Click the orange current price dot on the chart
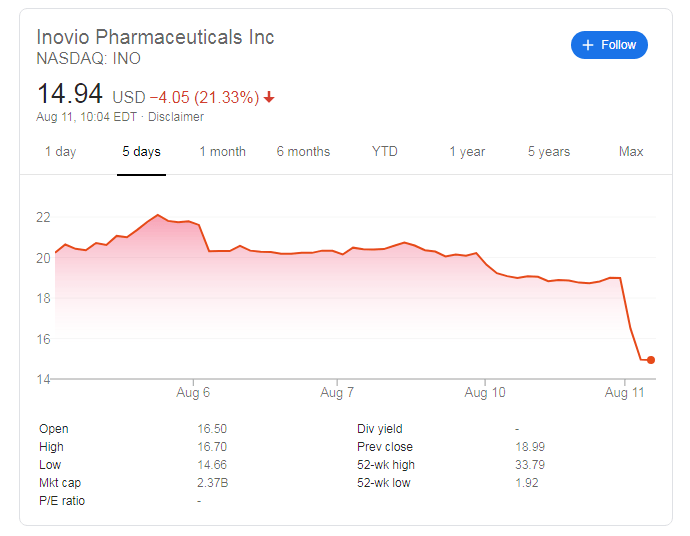690x536 pixels. coord(651,360)
